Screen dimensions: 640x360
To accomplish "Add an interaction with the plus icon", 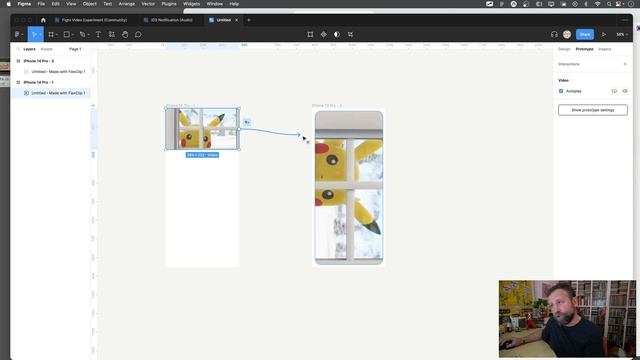I will pos(625,64).
